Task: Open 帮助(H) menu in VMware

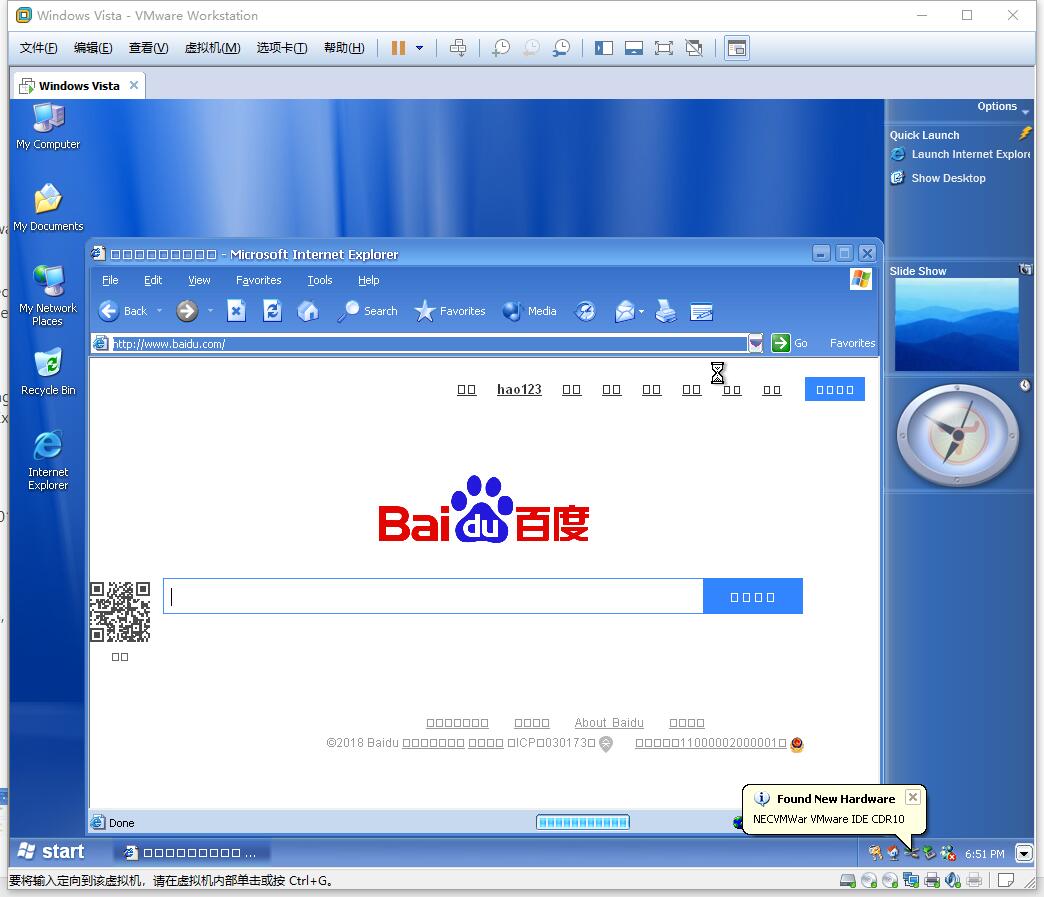Action: [344, 48]
